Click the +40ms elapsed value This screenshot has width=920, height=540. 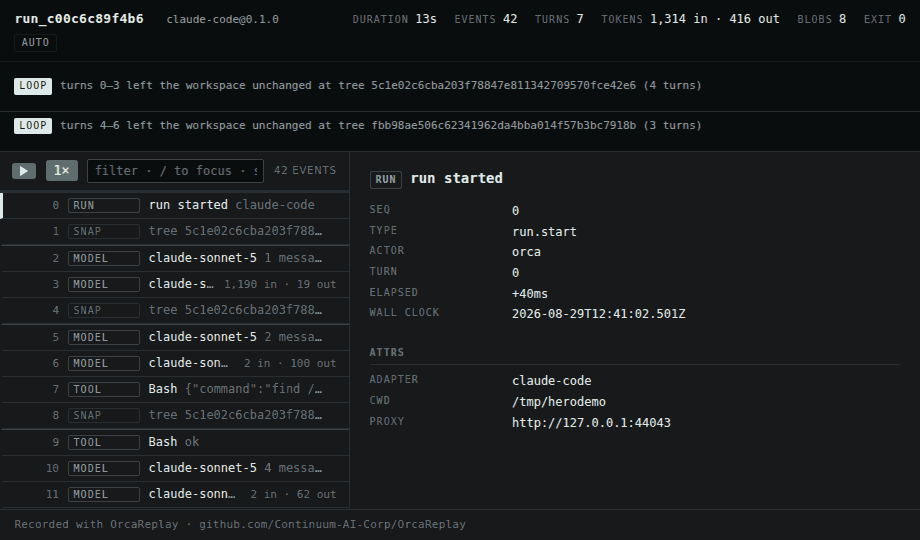530,293
